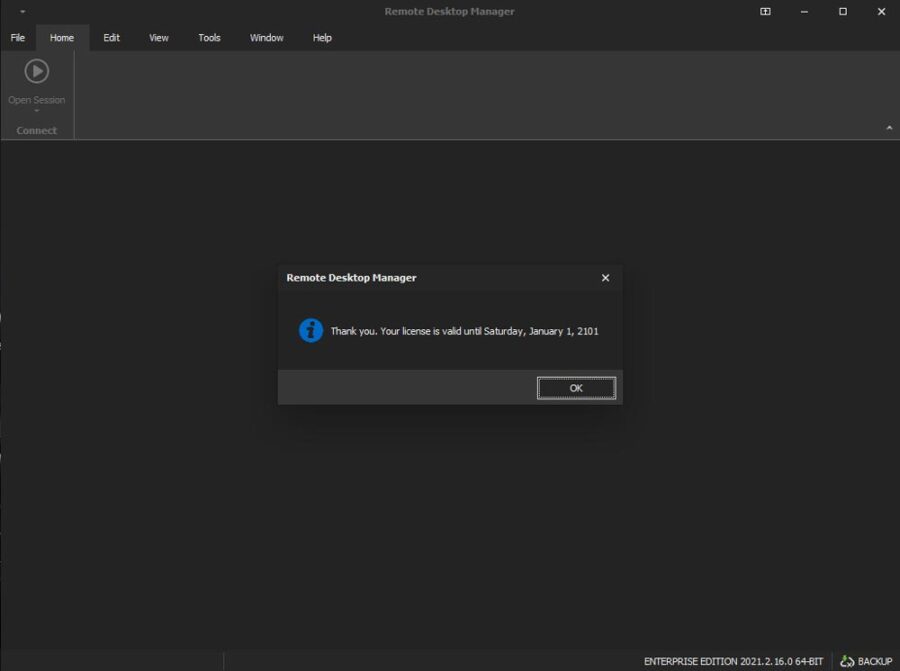Open the Tools ribbon tab
The height and width of the screenshot is (671, 900).
[210, 38]
